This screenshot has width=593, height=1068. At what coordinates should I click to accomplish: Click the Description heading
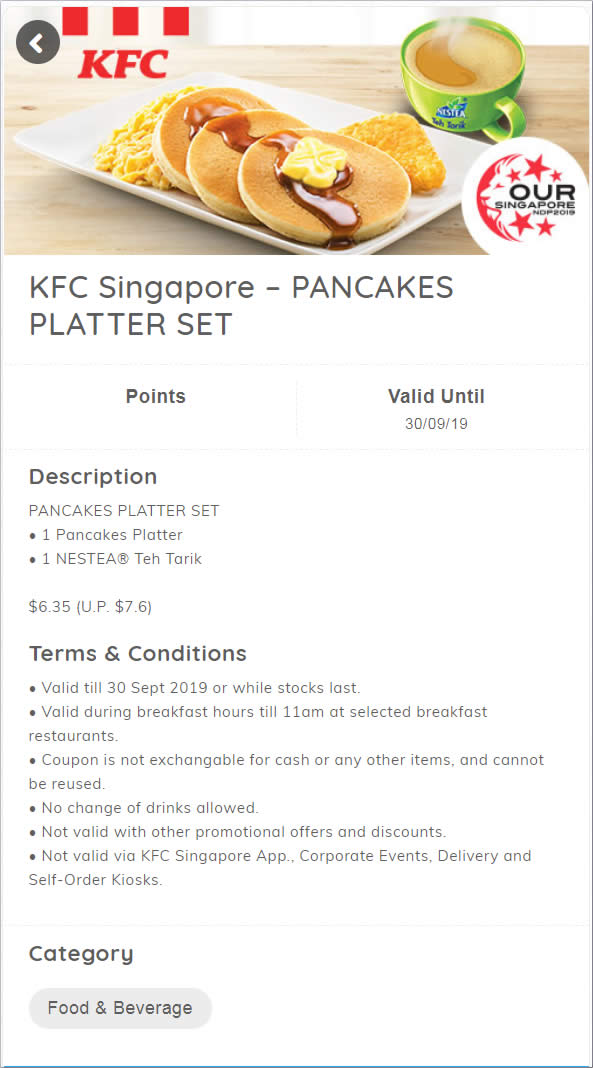pos(93,476)
